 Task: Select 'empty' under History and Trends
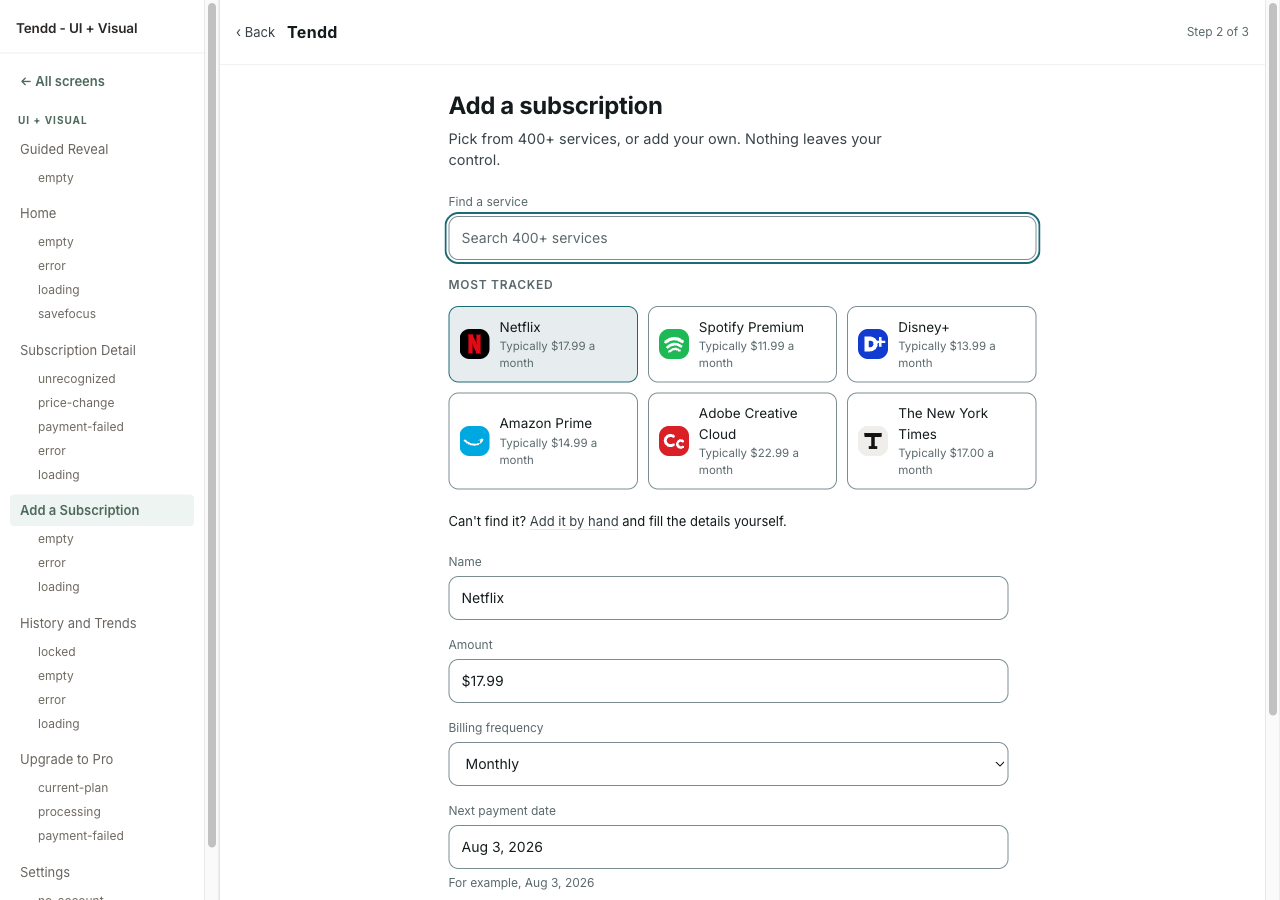(56, 676)
